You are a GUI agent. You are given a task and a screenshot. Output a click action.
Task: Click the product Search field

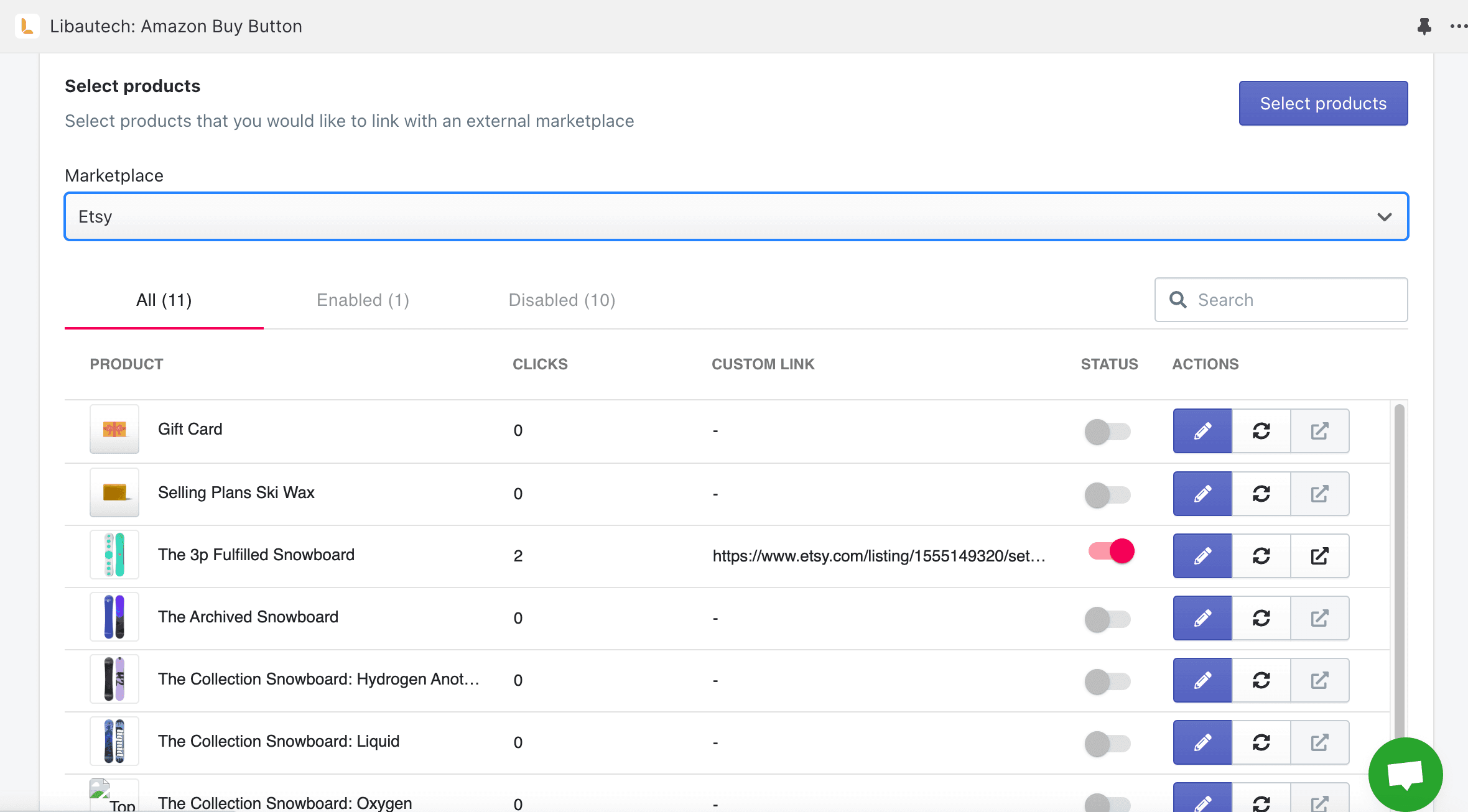point(1281,300)
